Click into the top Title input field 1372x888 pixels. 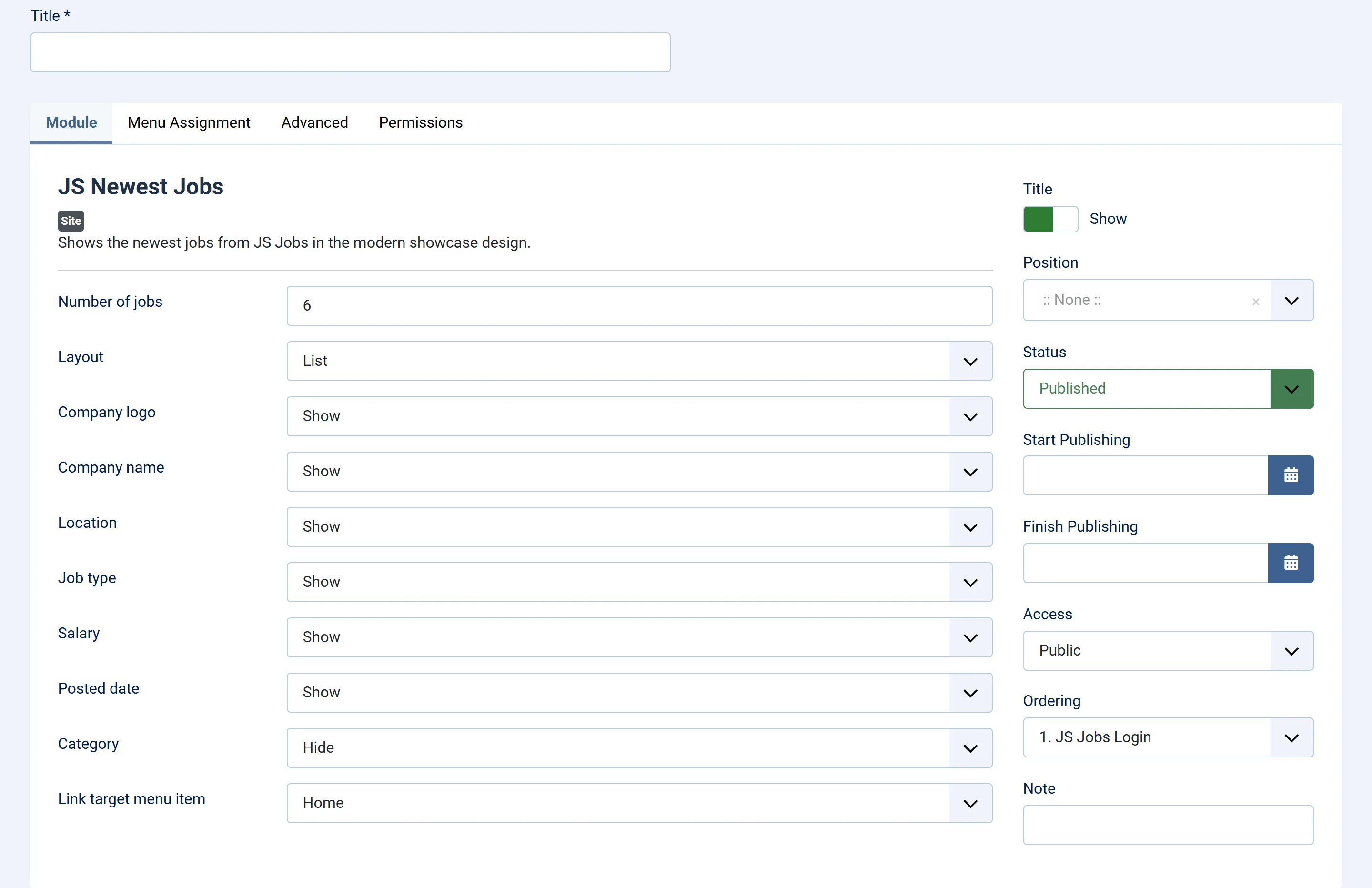(x=351, y=52)
